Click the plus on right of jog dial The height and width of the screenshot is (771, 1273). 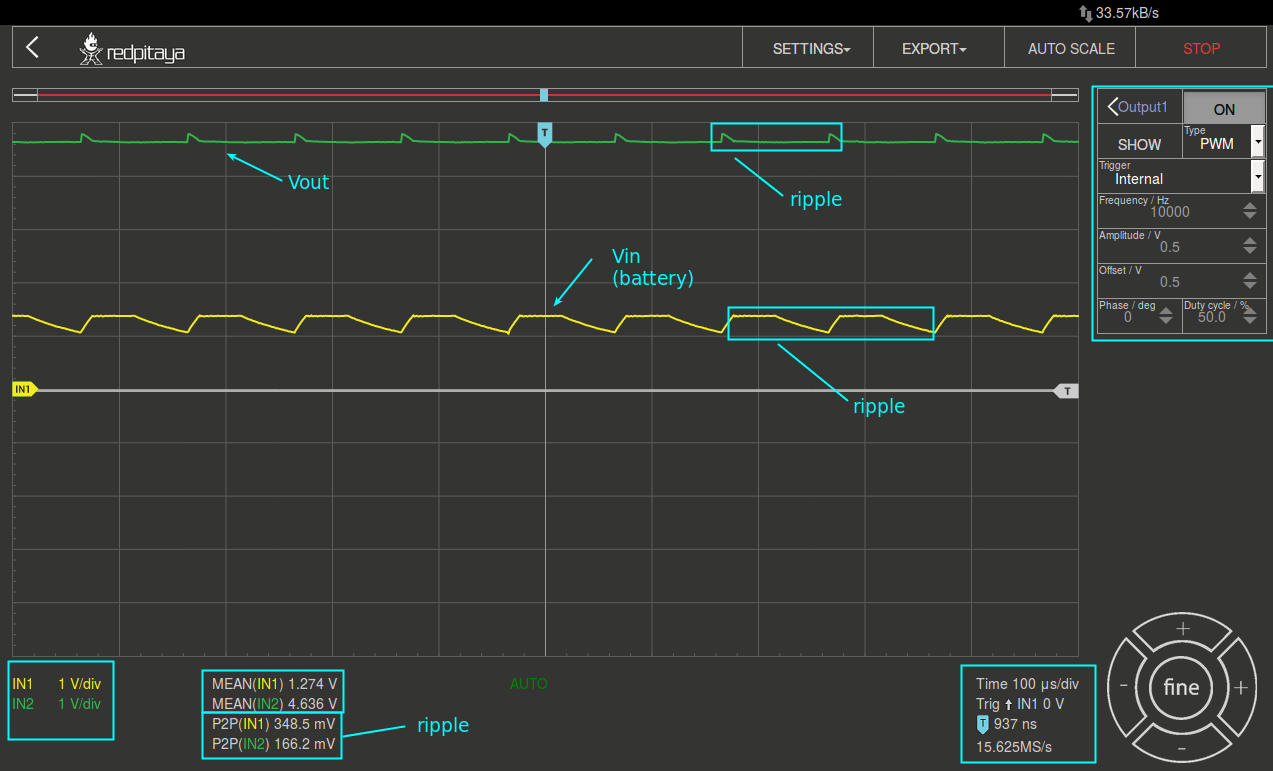[1241, 687]
